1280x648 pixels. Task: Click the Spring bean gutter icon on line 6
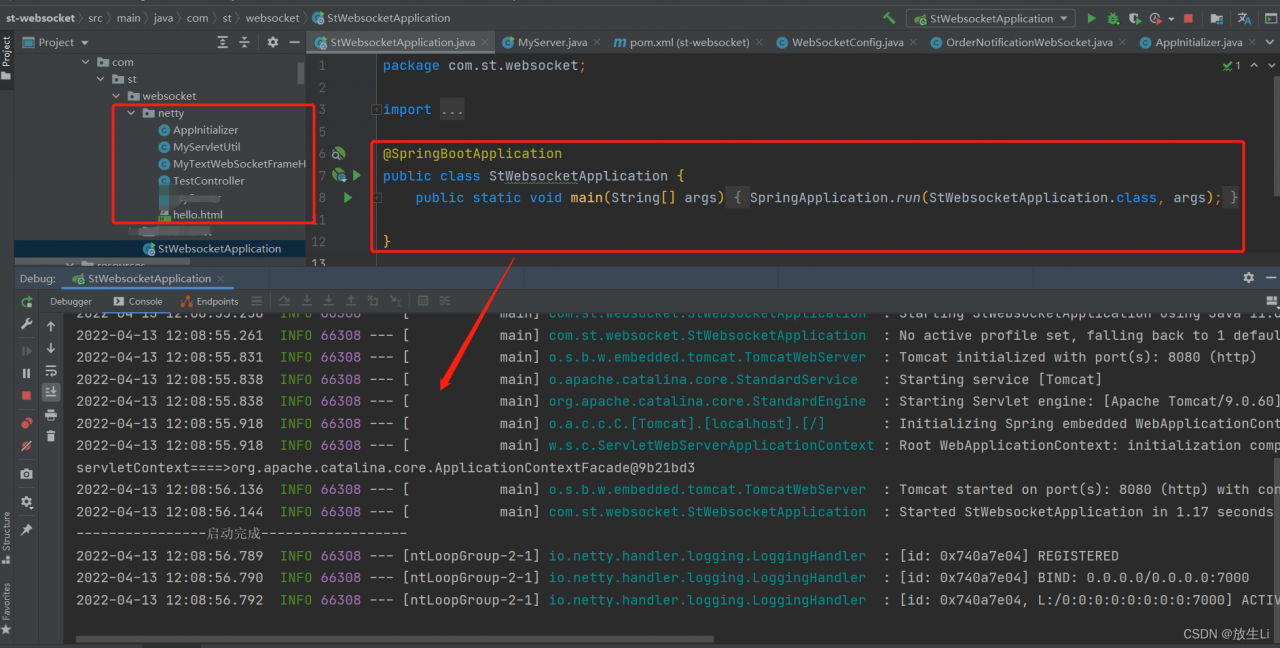[339, 154]
